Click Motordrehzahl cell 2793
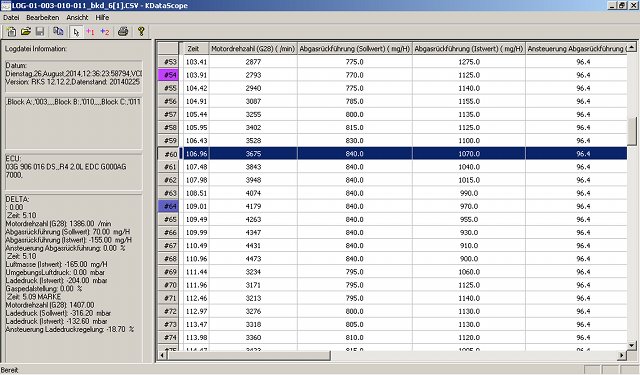Viewport: 640px width, 375px height. click(253, 75)
